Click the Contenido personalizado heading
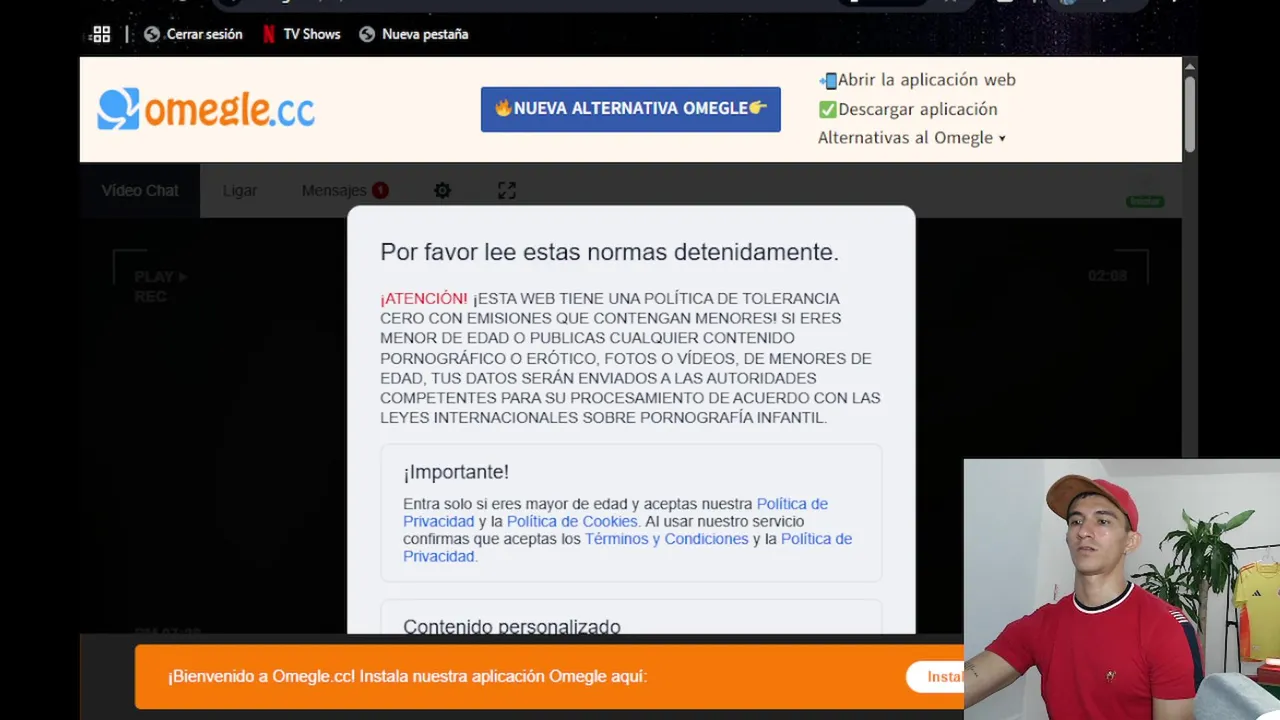The image size is (1280, 720). pos(512,627)
